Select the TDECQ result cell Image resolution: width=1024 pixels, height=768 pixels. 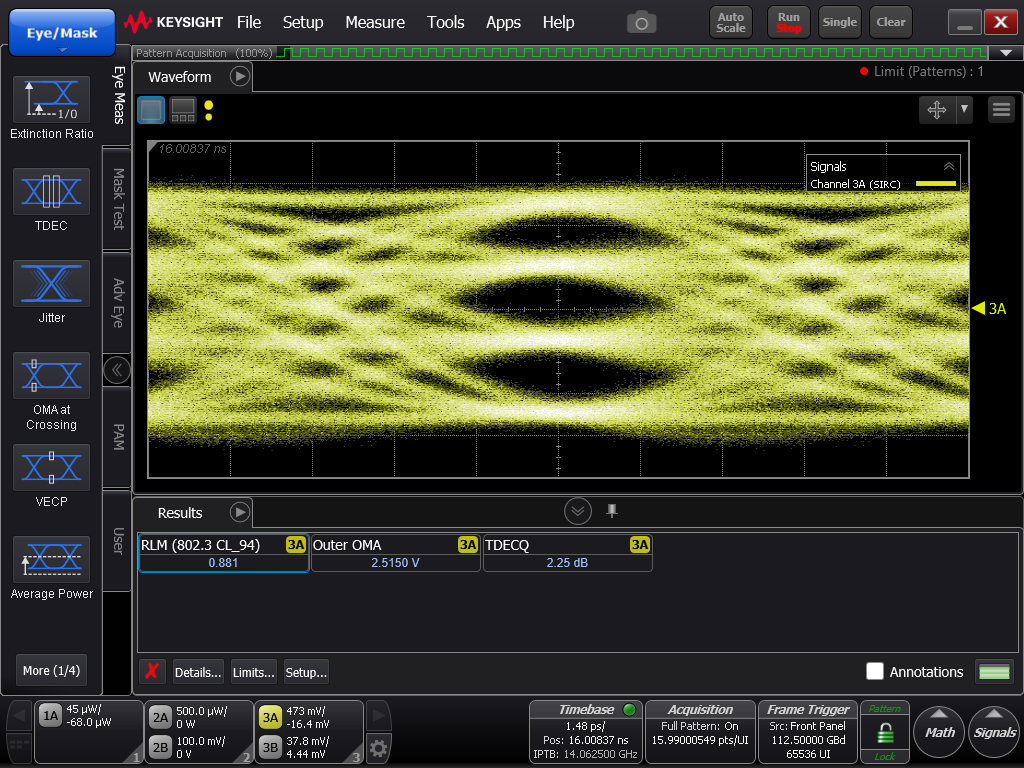pyautogui.click(x=567, y=554)
